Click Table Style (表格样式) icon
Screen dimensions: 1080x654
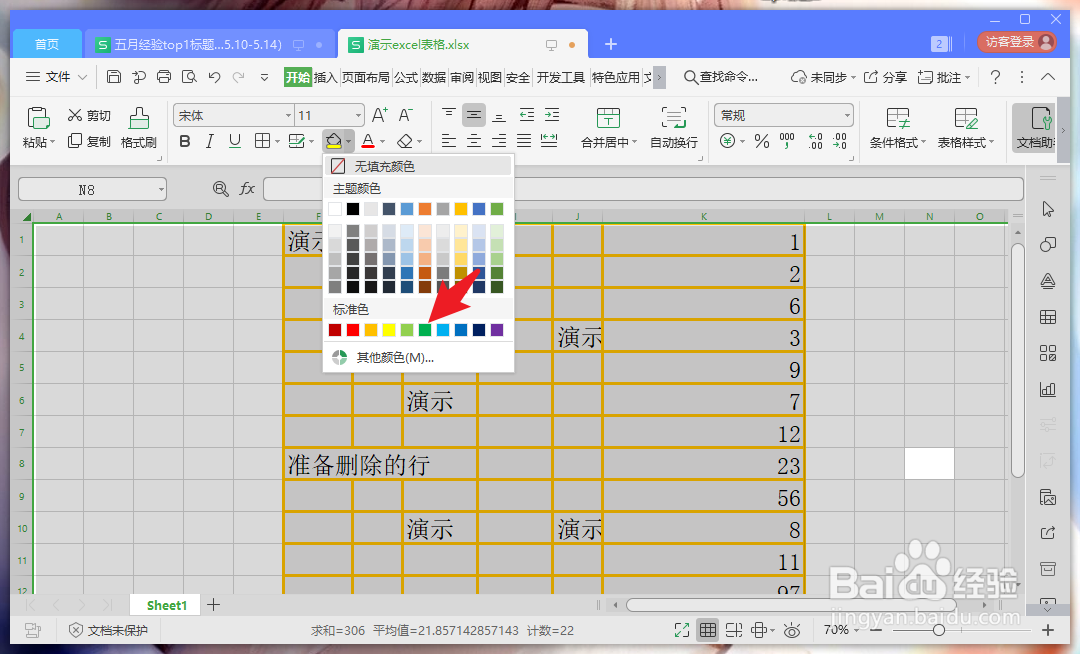pyautogui.click(x=966, y=118)
